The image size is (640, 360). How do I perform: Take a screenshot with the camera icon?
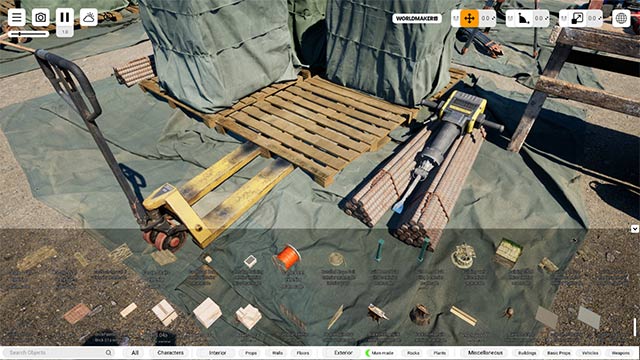40,18
